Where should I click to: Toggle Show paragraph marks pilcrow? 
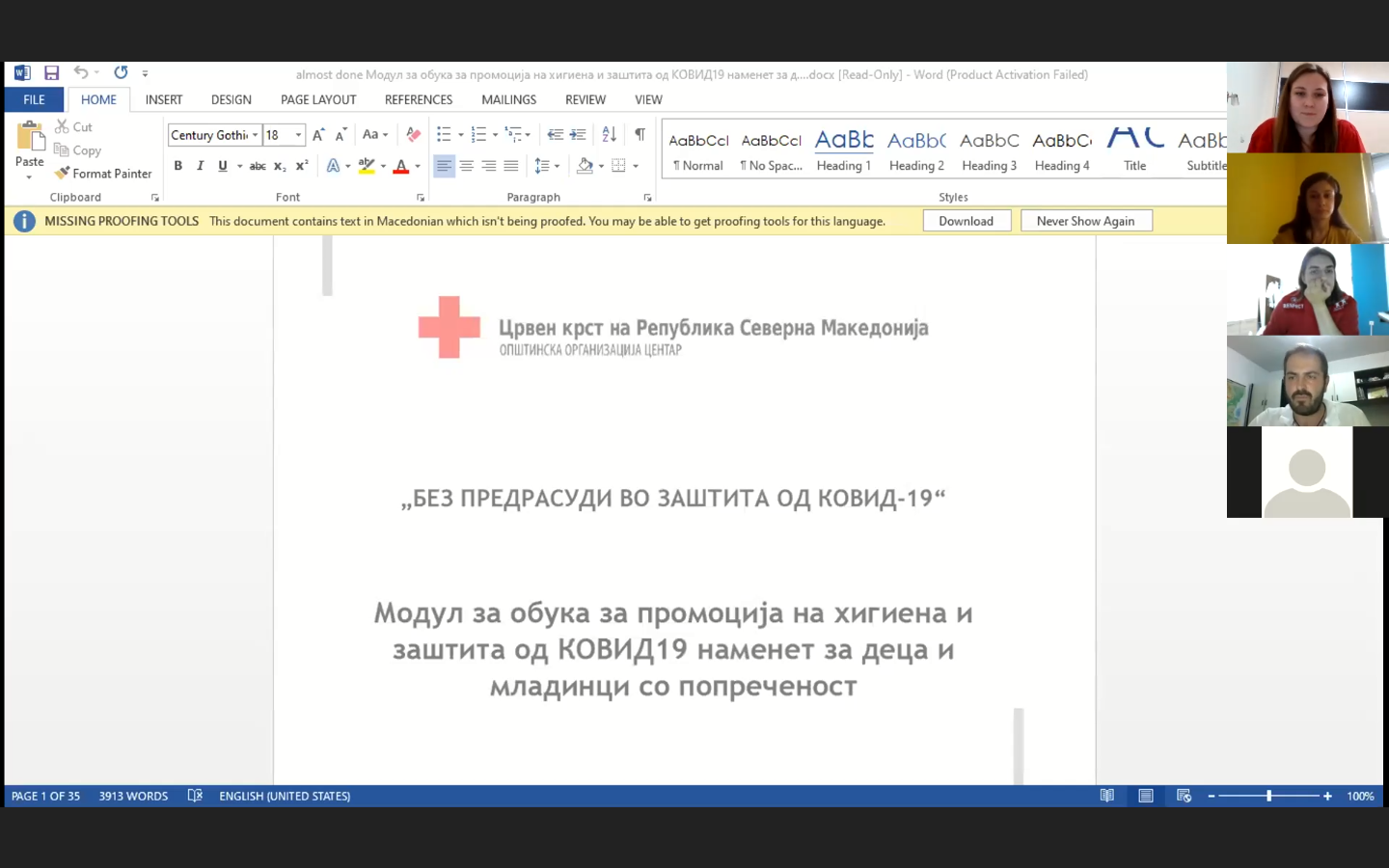pos(640,135)
